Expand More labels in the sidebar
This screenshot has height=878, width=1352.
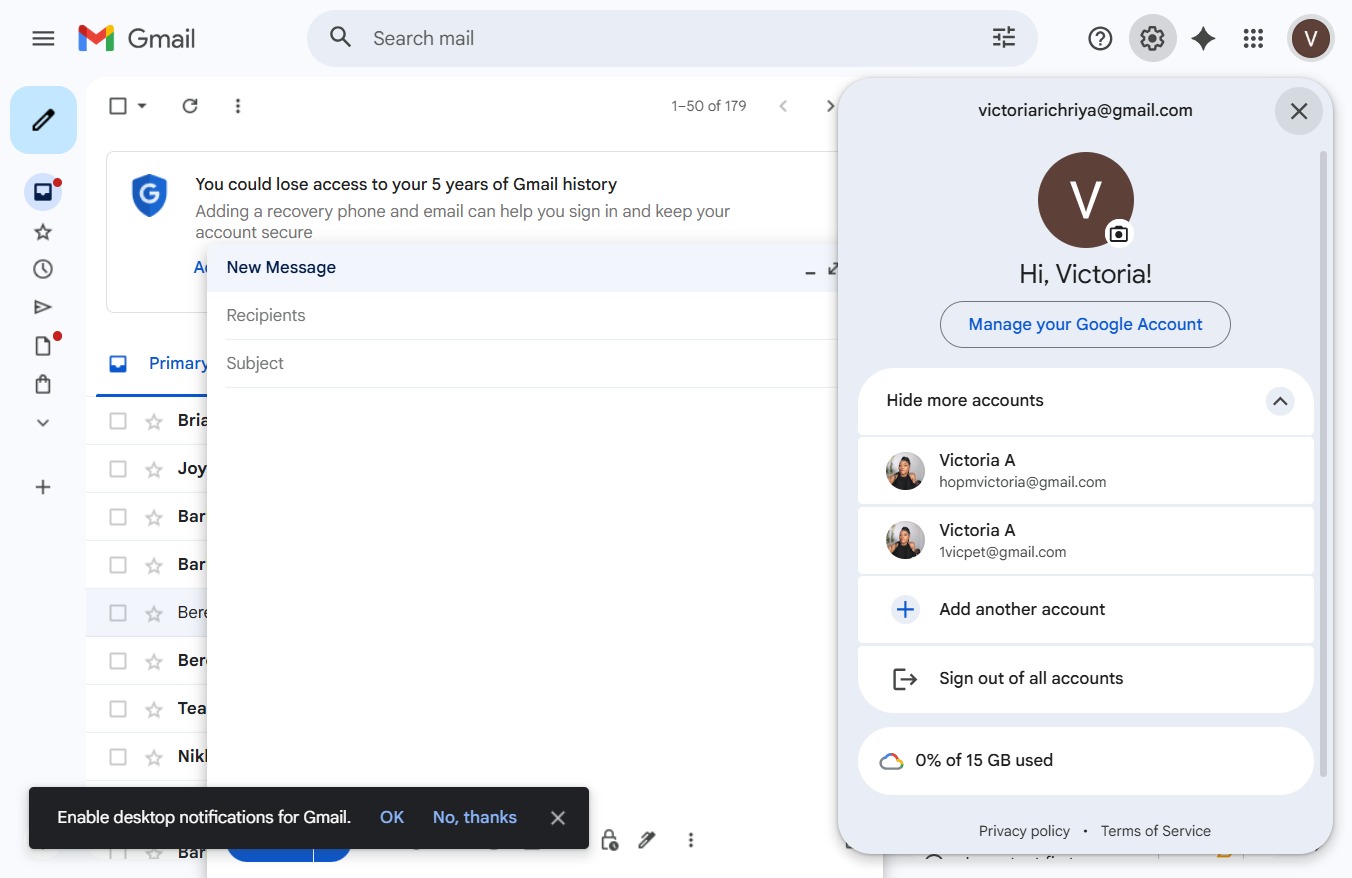(x=43, y=423)
